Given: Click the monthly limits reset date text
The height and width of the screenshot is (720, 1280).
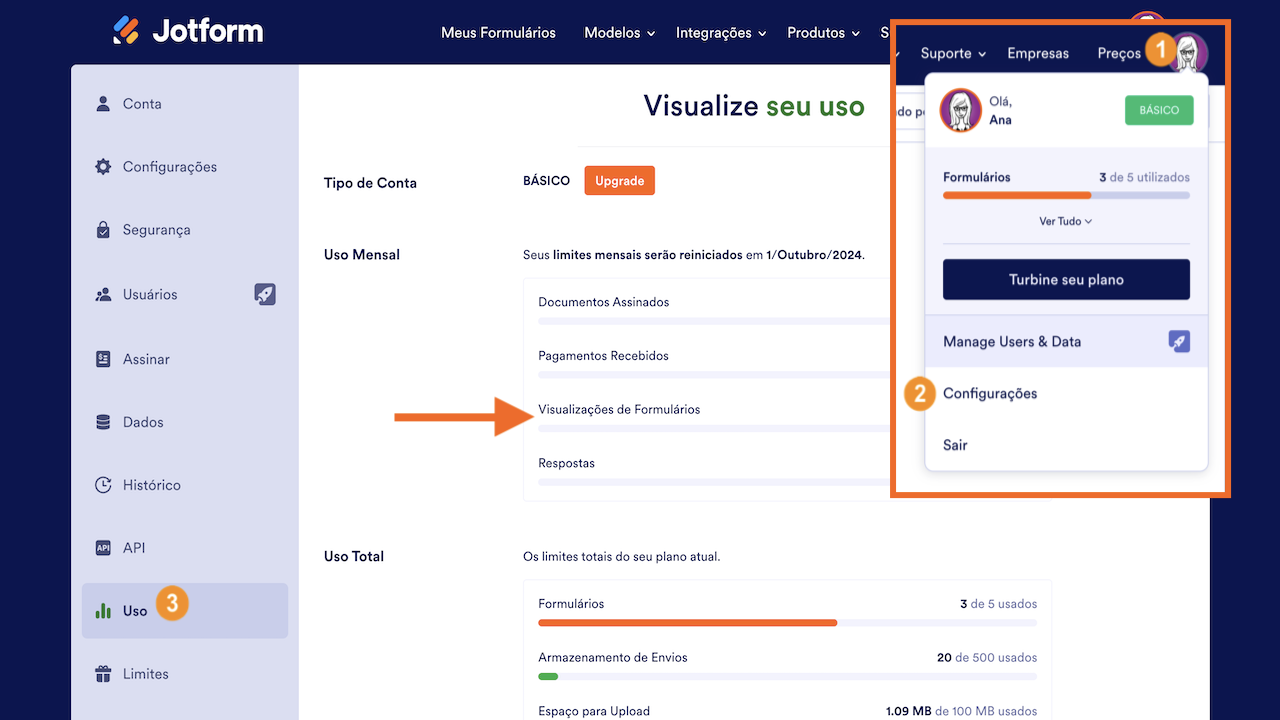Looking at the screenshot, I should click(x=694, y=255).
